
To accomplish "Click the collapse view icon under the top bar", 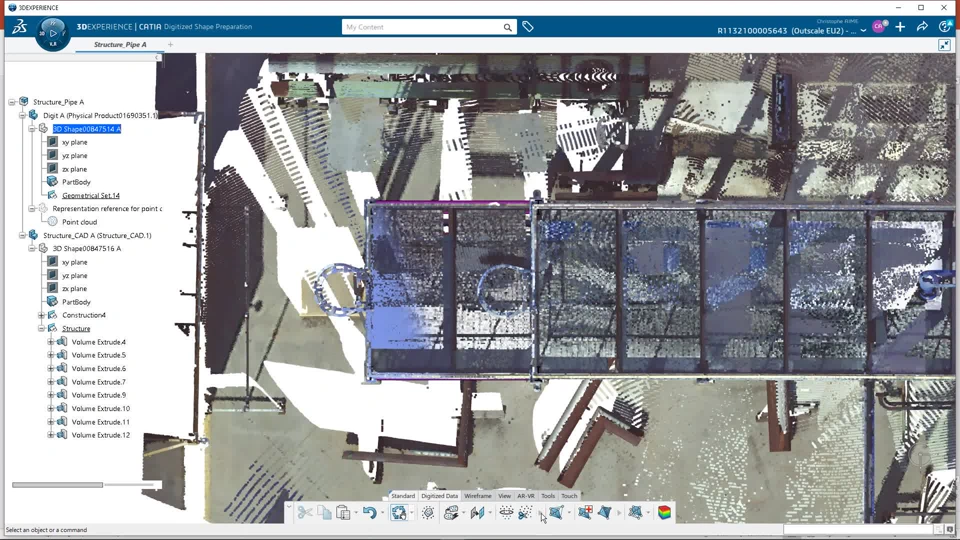I will click(945, 45).
